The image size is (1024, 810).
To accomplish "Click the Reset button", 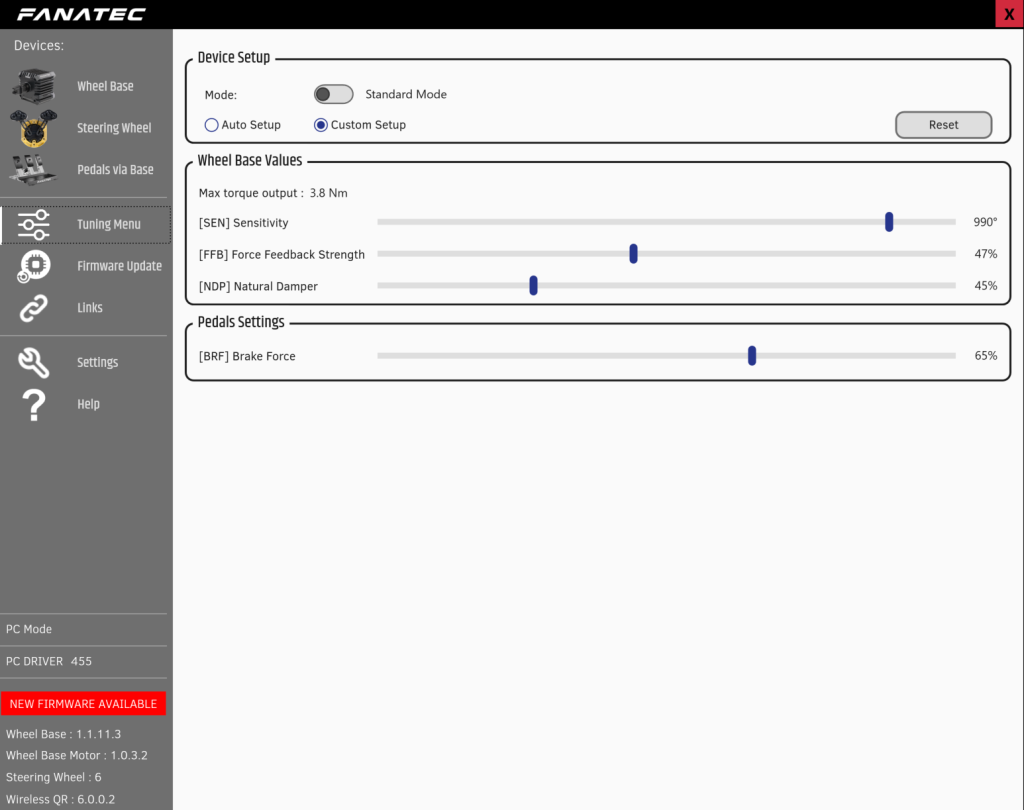I will coord(944,125).
